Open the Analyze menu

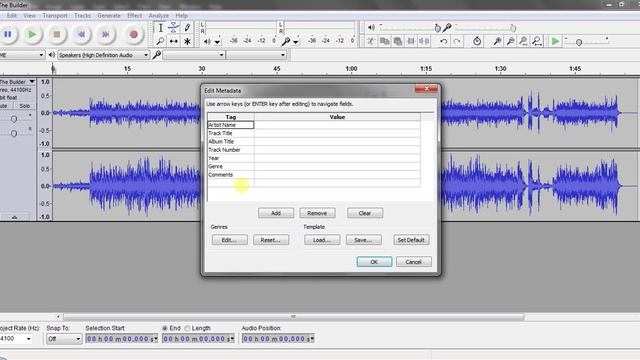coord(159,16)
